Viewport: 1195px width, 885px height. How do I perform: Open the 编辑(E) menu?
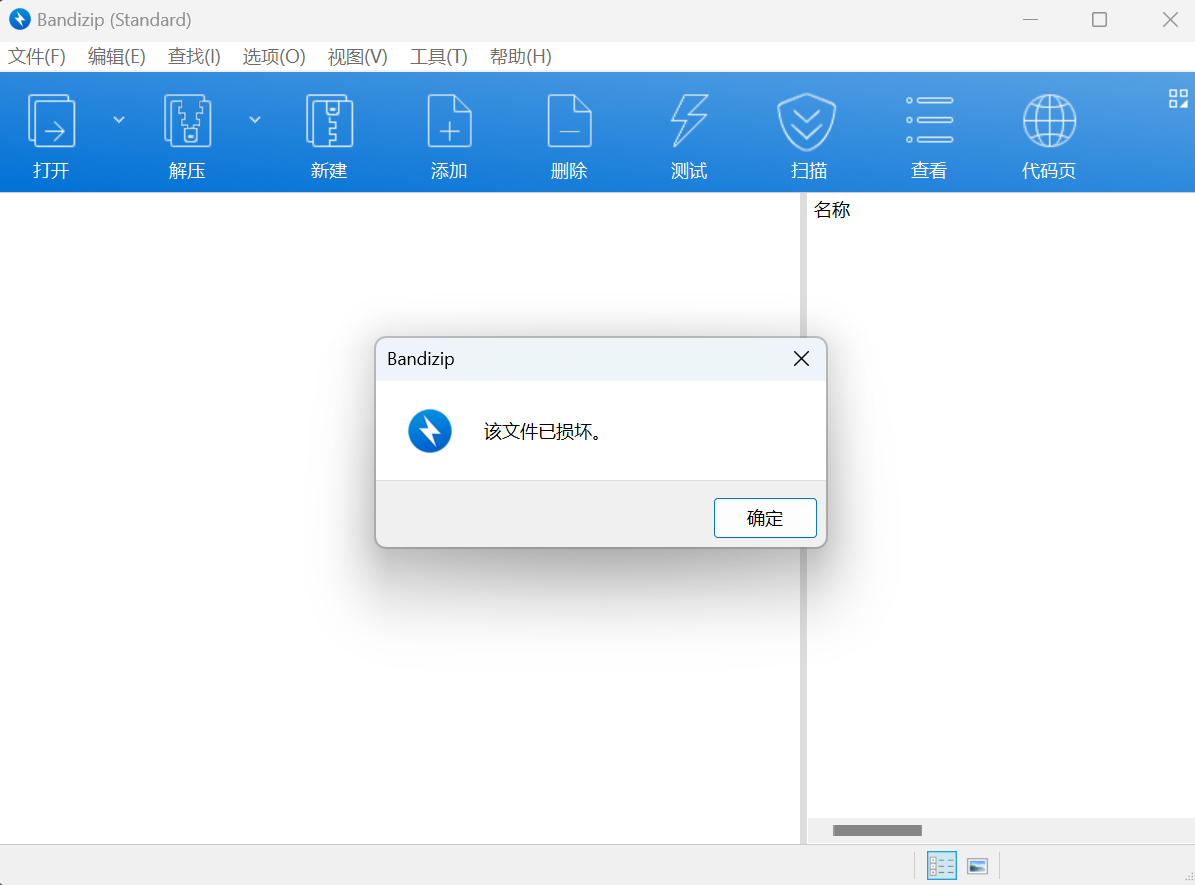point(116,57)
